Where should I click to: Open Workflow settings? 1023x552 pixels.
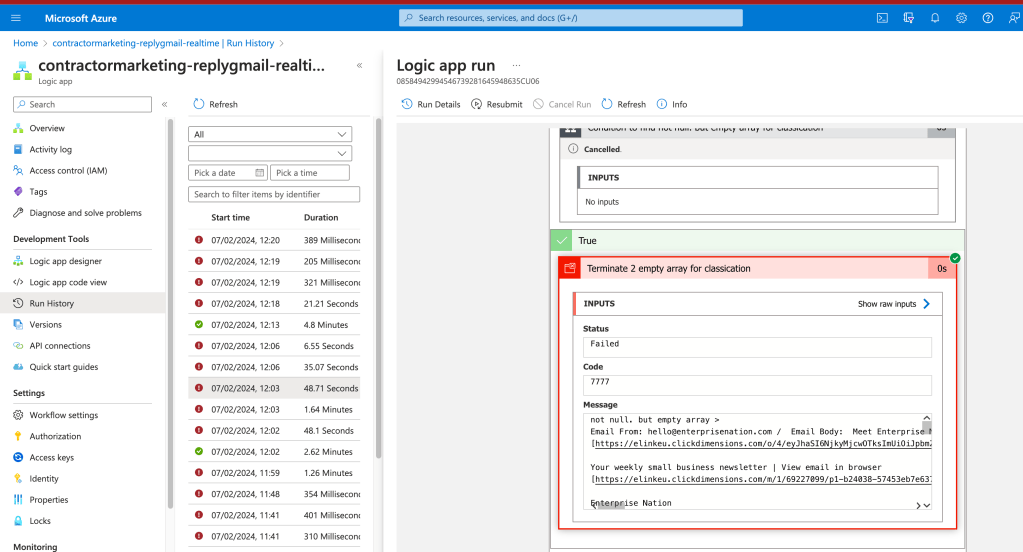point(63,415)
